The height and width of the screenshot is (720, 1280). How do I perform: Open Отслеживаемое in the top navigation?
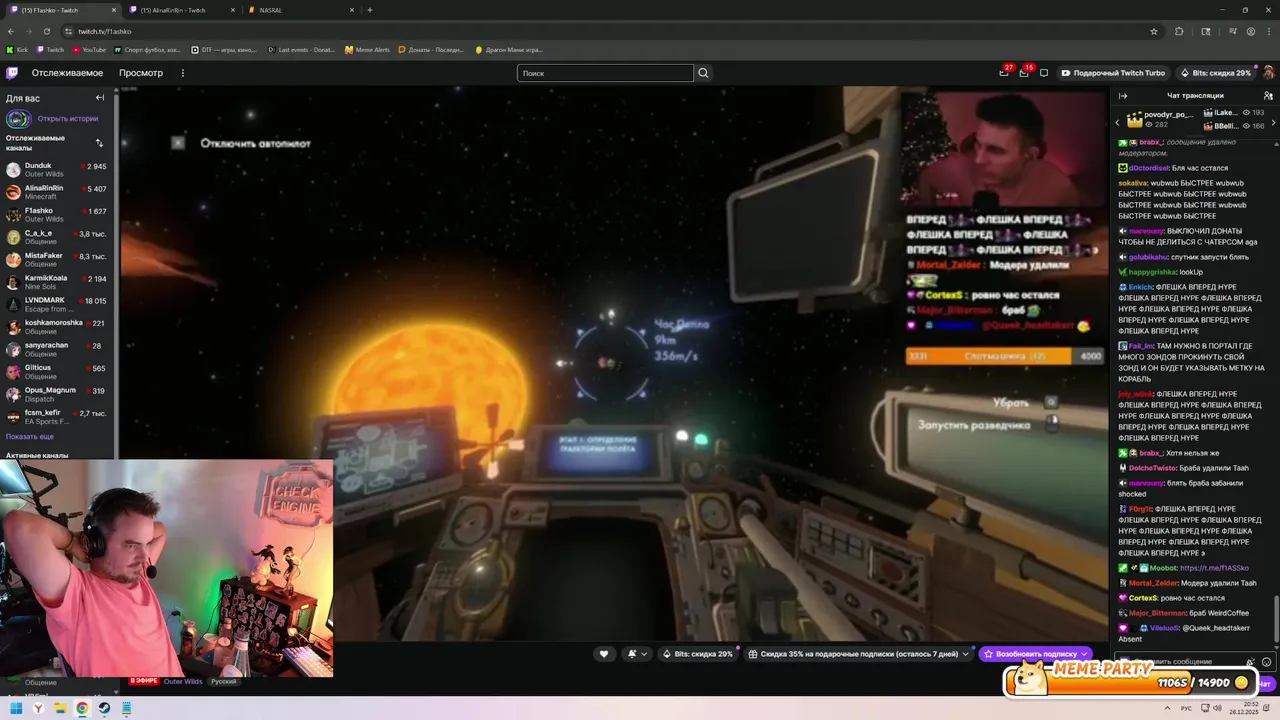[x=67, y=73]
